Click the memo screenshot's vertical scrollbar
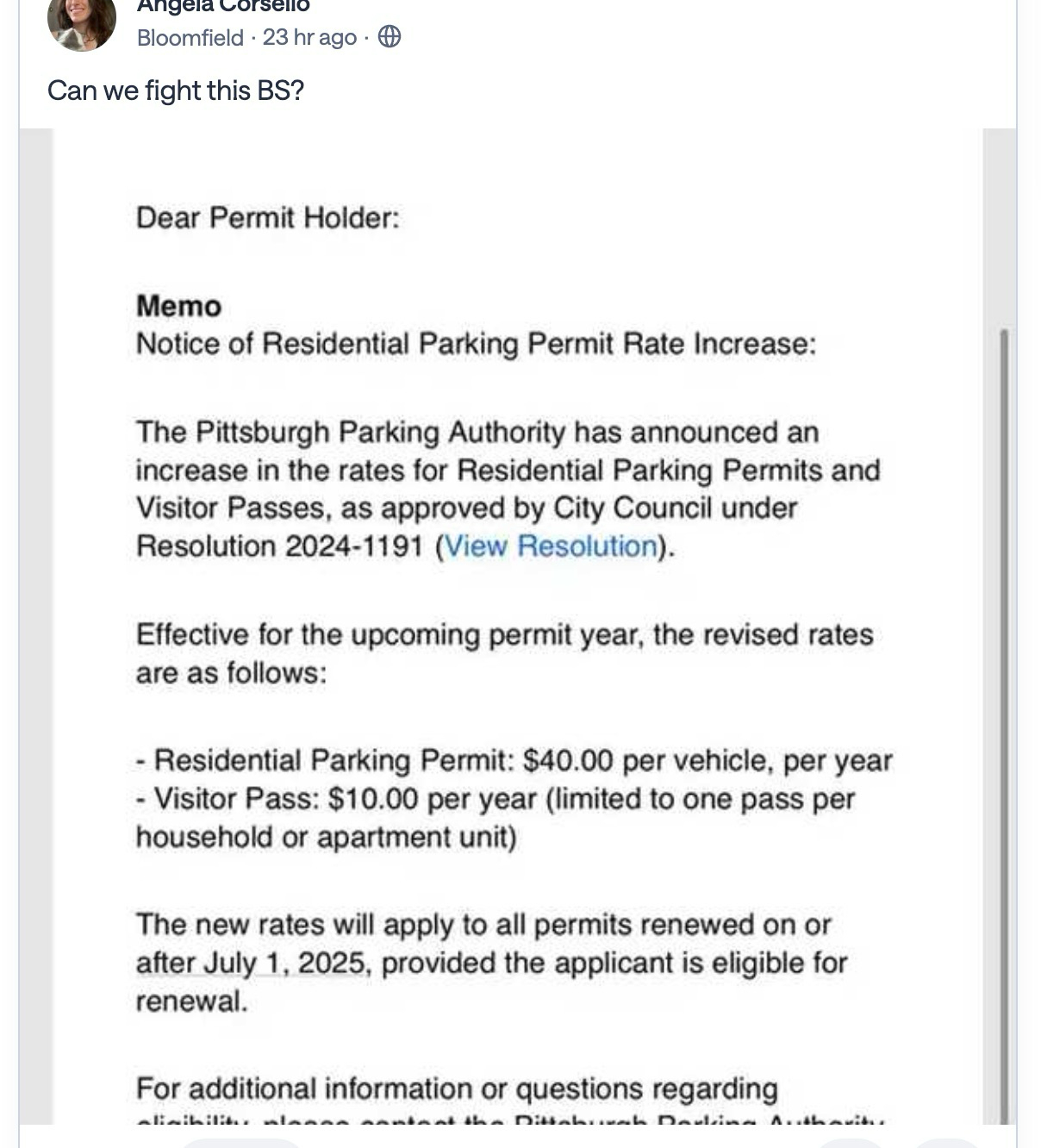1041x1148 pixels. point(1003,689)
